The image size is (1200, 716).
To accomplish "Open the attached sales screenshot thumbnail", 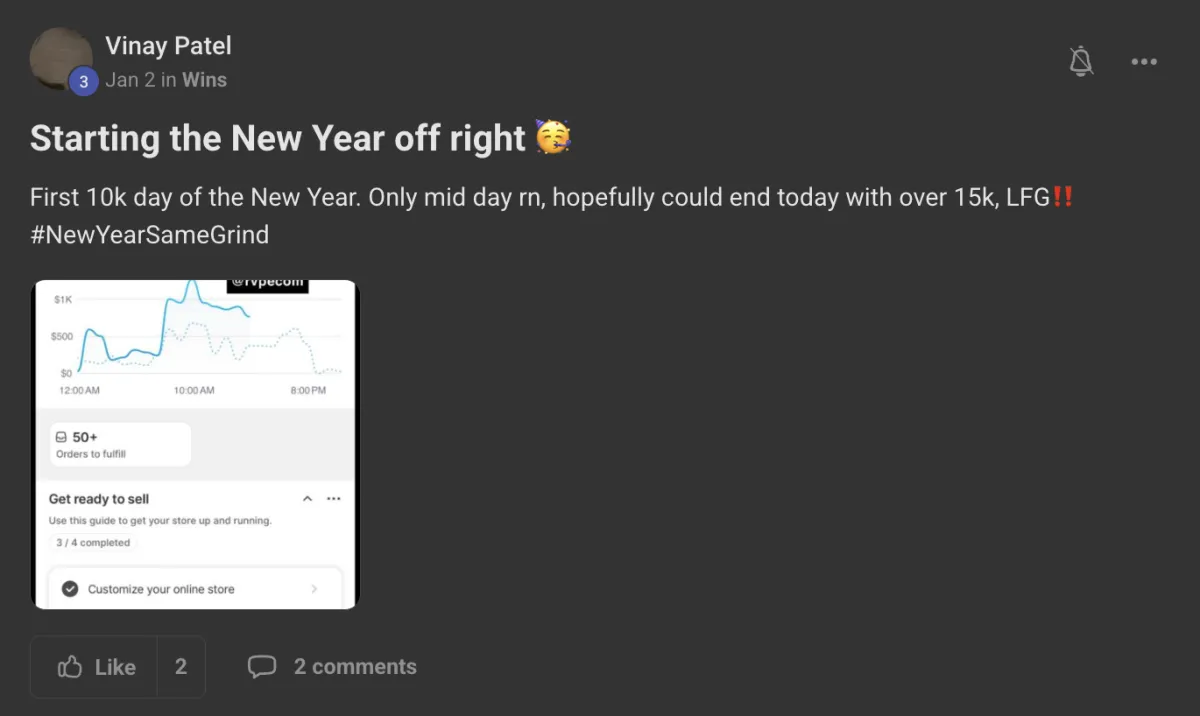I will pos(195,444).
